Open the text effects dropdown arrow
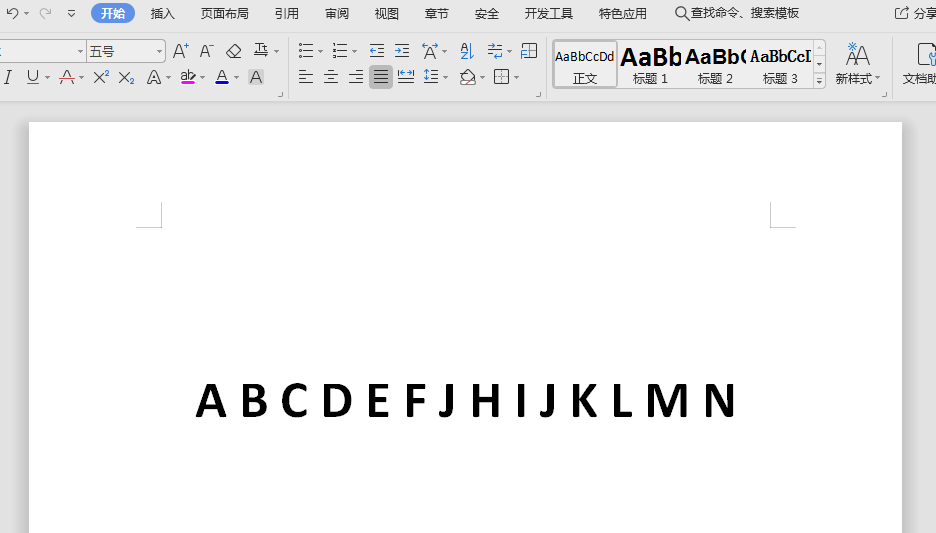This screenshot has width=936, height=533. tap(168, 78)
